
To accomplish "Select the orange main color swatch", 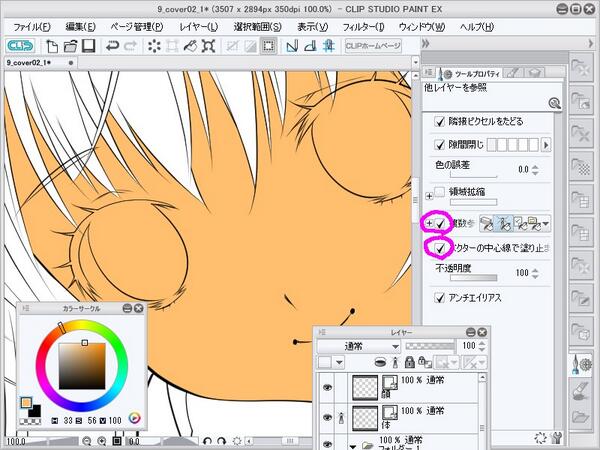I will click(26, 403).
